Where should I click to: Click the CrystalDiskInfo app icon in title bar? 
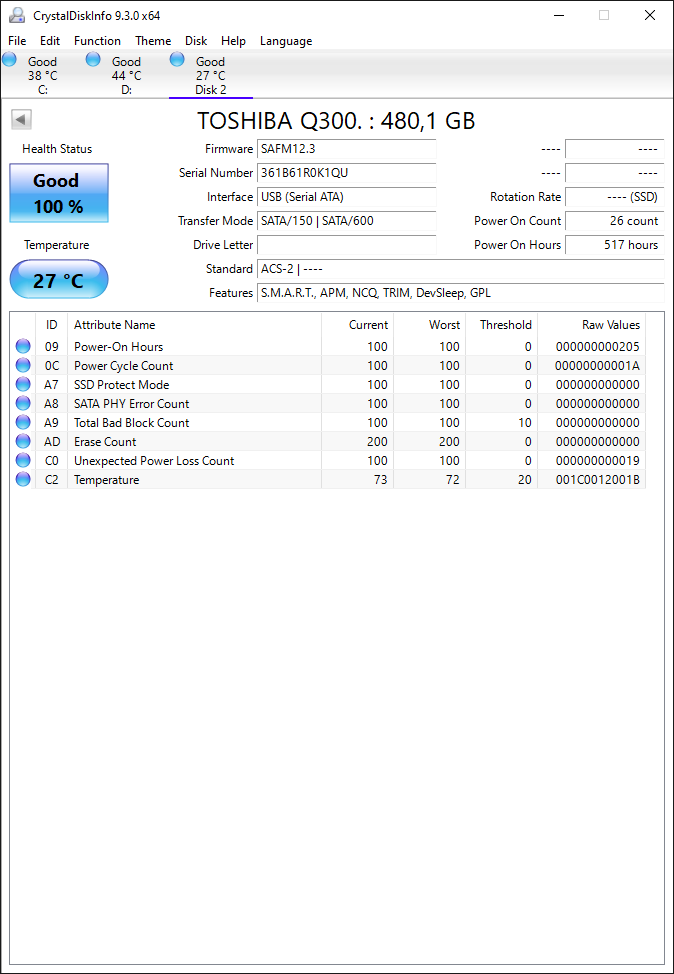17,15
